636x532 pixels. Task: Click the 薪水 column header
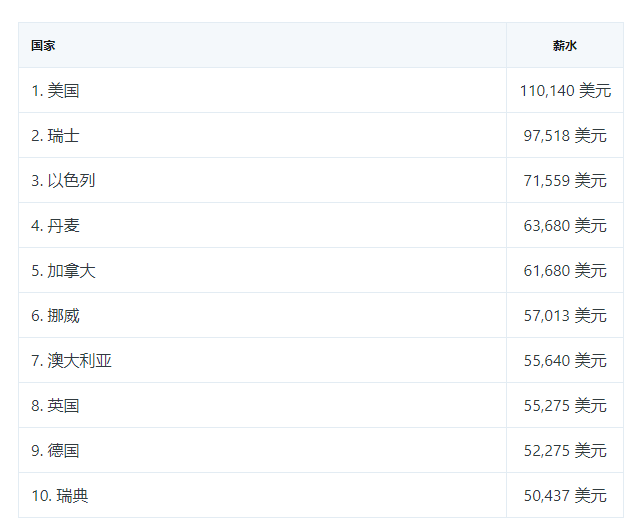coord(565,45)
